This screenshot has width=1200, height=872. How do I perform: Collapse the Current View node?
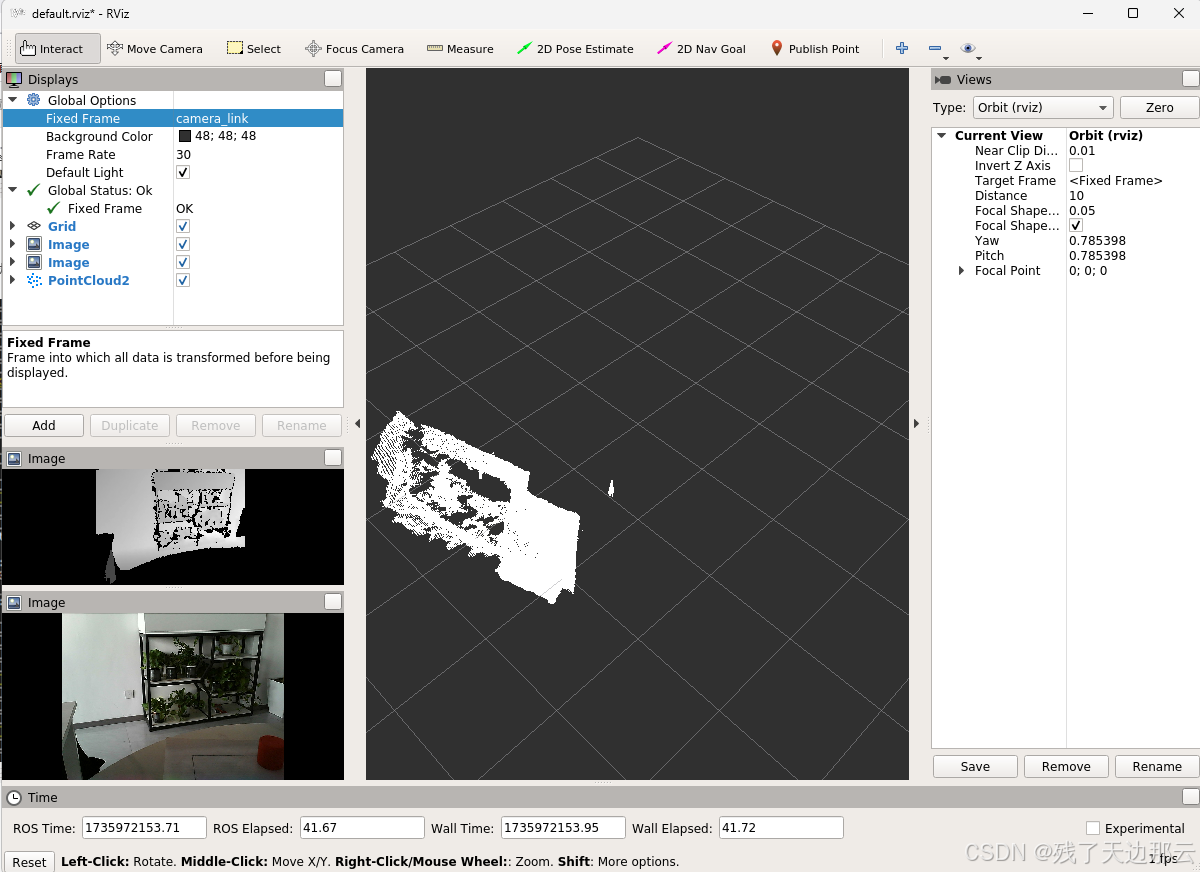coord(942,135)
